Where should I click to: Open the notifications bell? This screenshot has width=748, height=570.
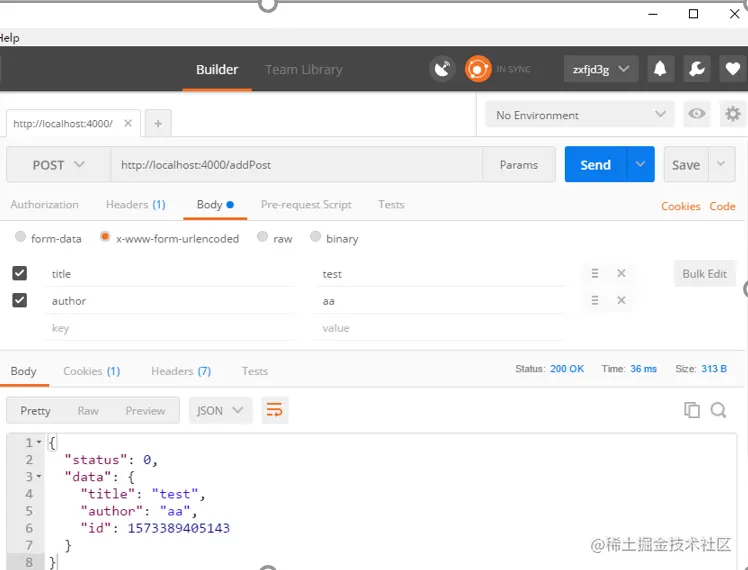coord(660,69)
